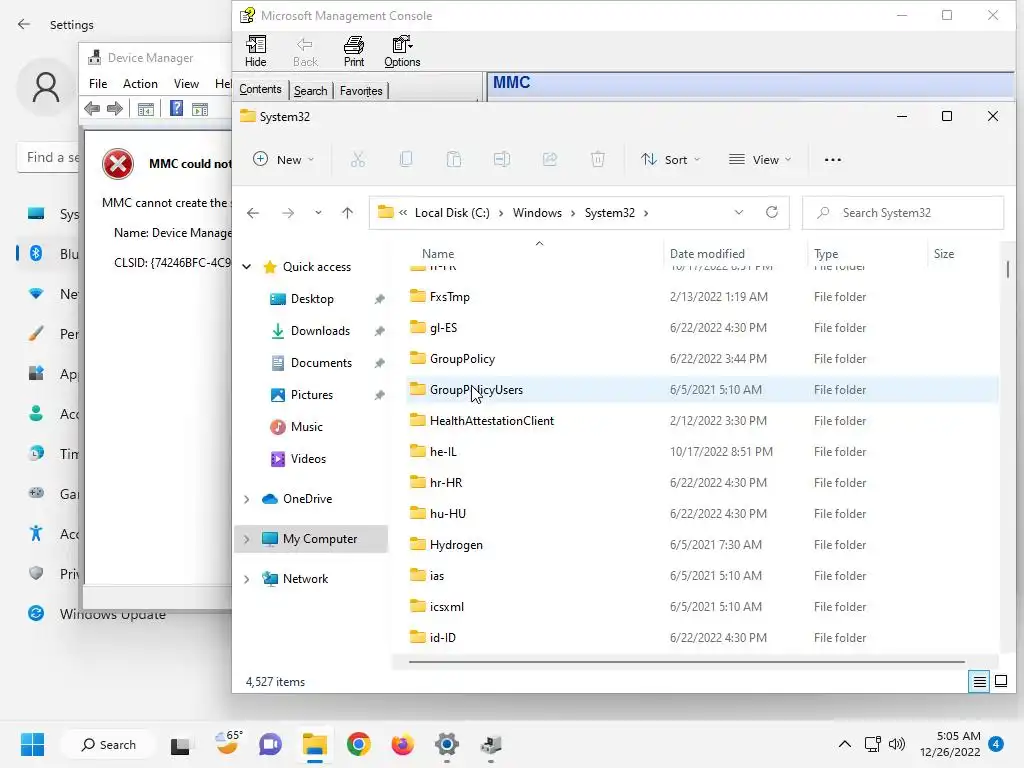Open the Sort dropdown menu

click(x=671, y=159)
